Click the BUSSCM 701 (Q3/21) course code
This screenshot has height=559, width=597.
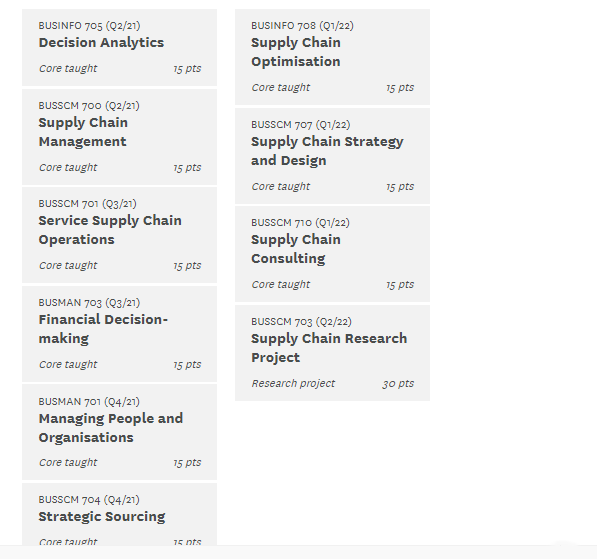tap(88, 204)
